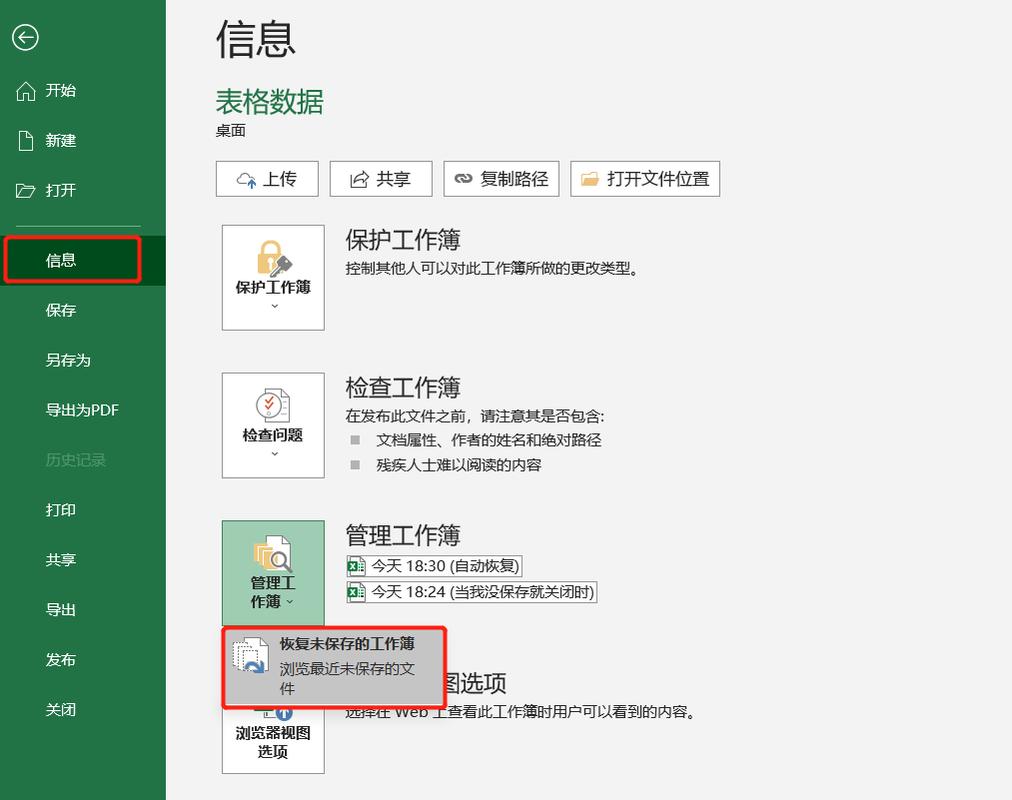This screenshot has width=1012, height=800.
Task: Click the open folder icon beside 打开
Action: coord(25,190)
